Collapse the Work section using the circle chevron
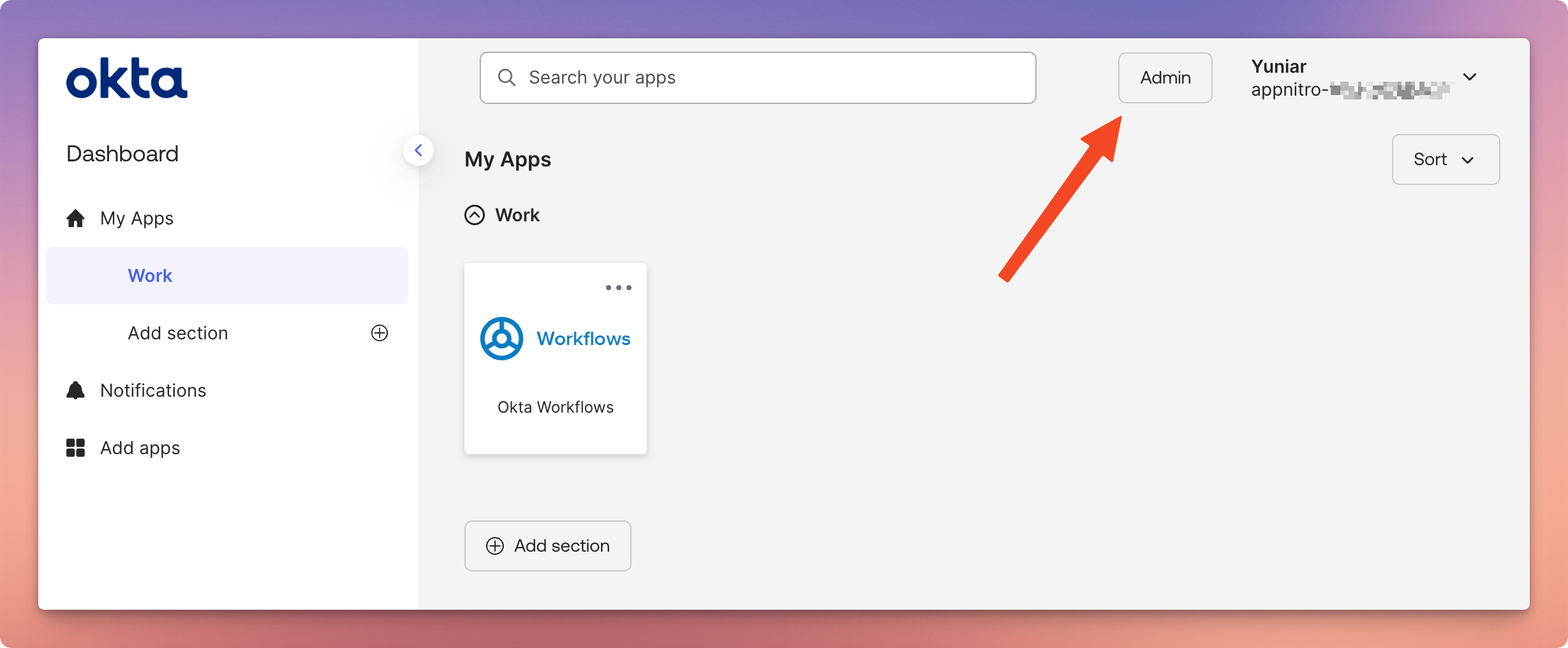Screen dimensions: 1568x648 point(475,215)
